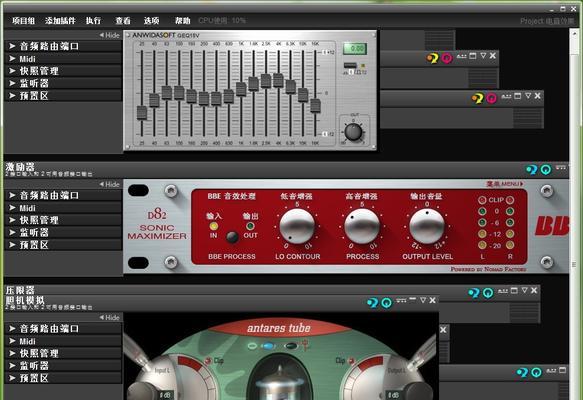Click the 25 Hz equalizer band slider
The width and height of the screenshot is (583, 400).
click(x=142, y=113)
